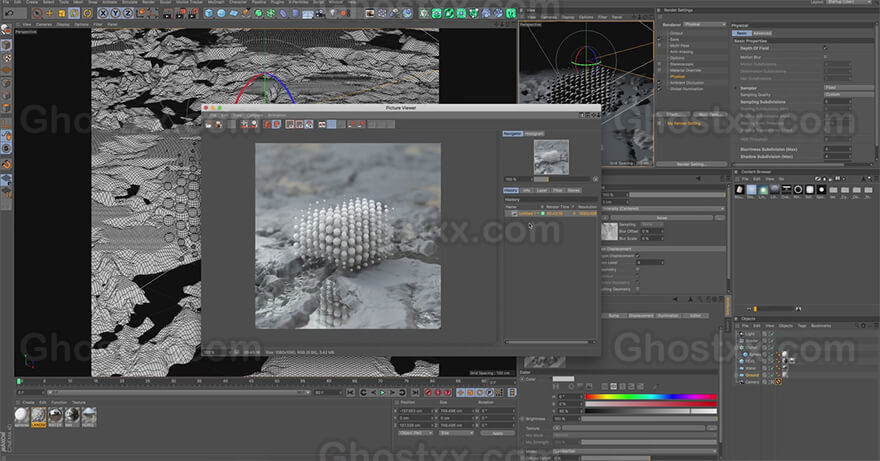Open the Filter menu in main viewport
Screen dimensions: 880x461
(98, 25)
